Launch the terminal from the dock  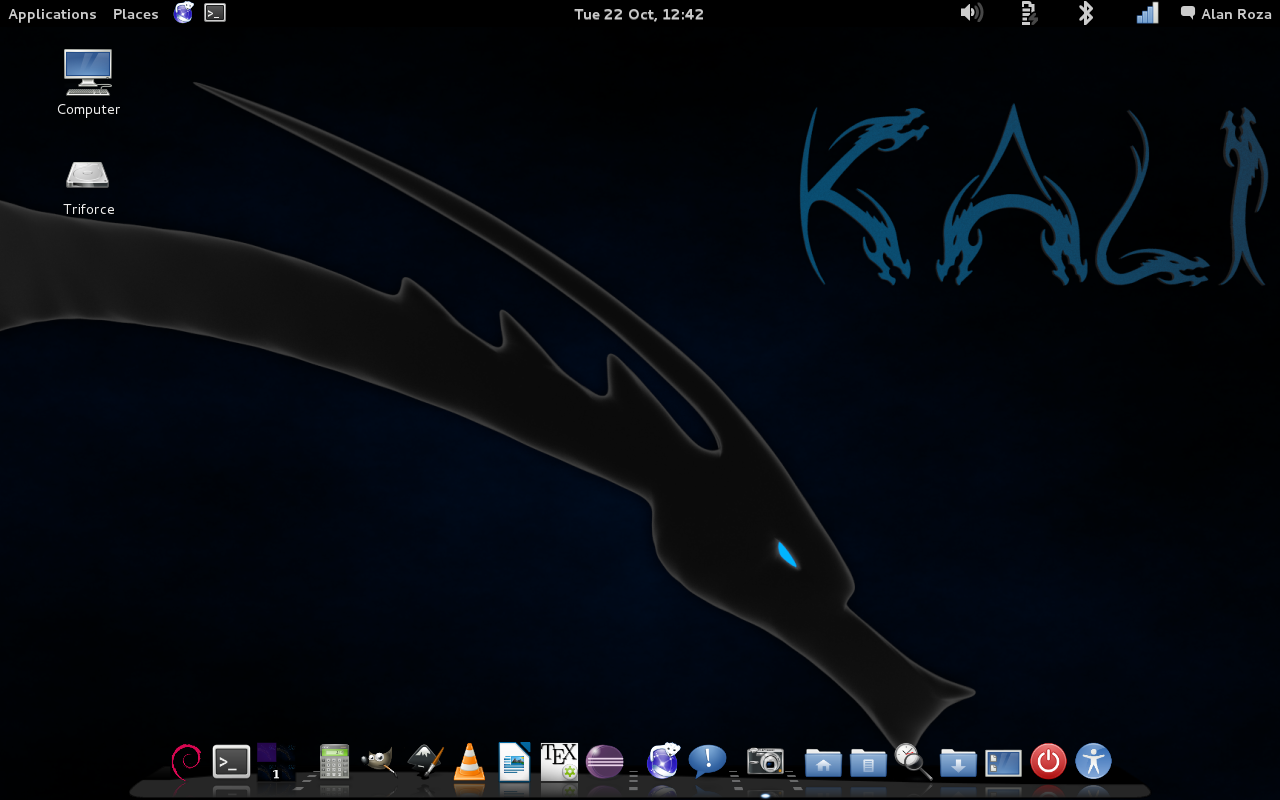231,762
